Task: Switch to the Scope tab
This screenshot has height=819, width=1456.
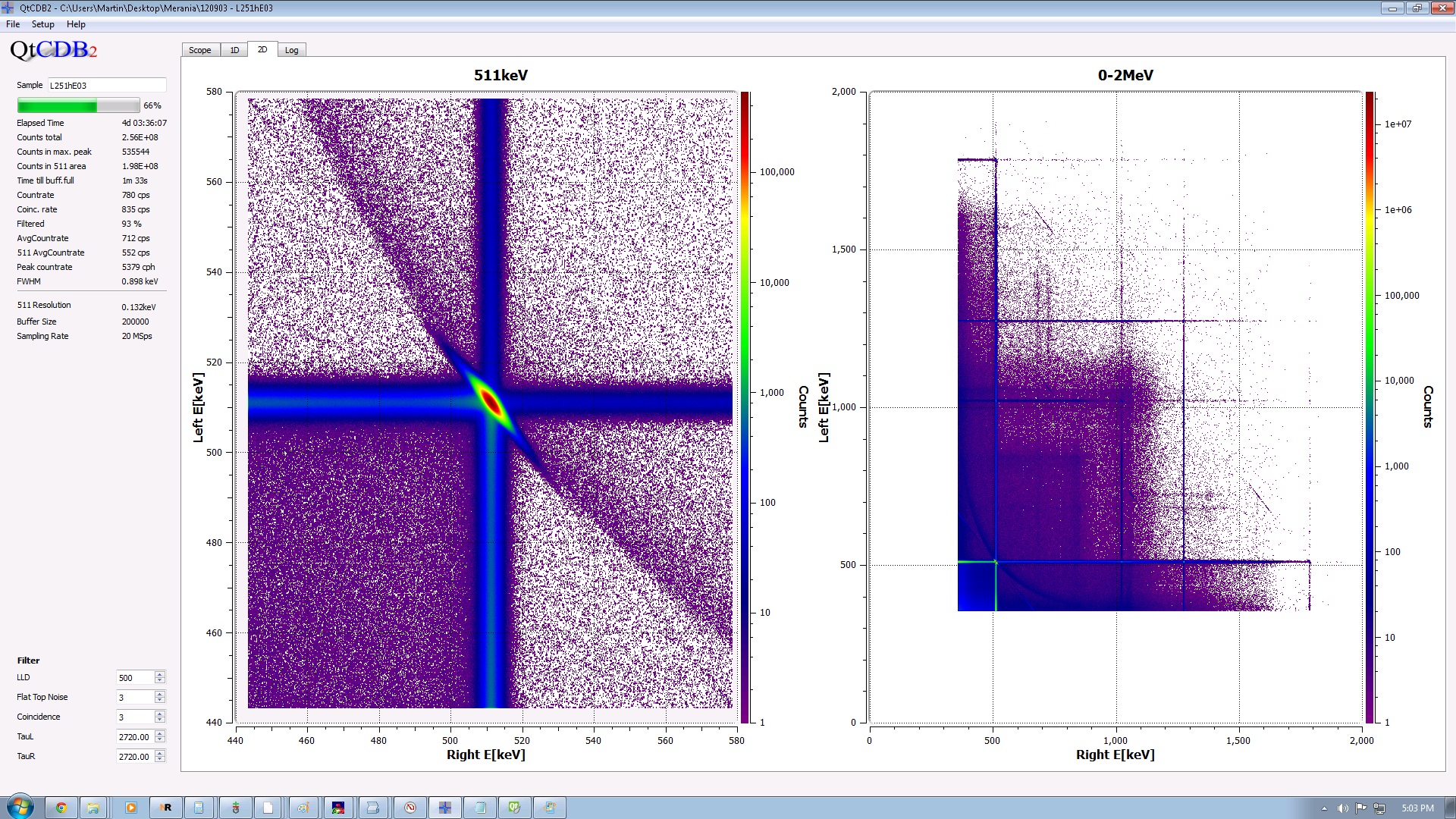Action: coord(200,50)
